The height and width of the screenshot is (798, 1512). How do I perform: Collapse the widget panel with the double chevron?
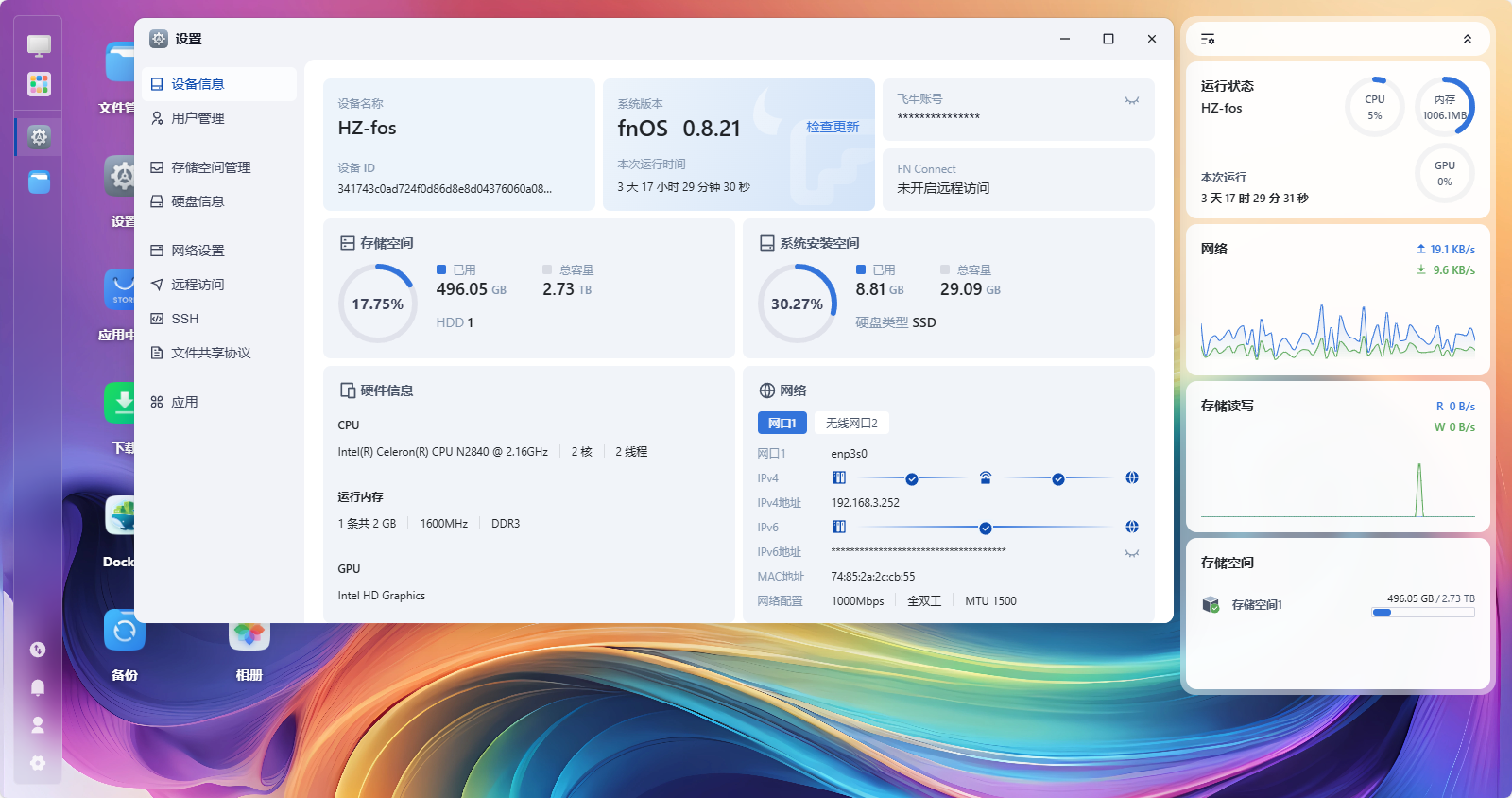pyautogui.click(x=1468, y=39)
